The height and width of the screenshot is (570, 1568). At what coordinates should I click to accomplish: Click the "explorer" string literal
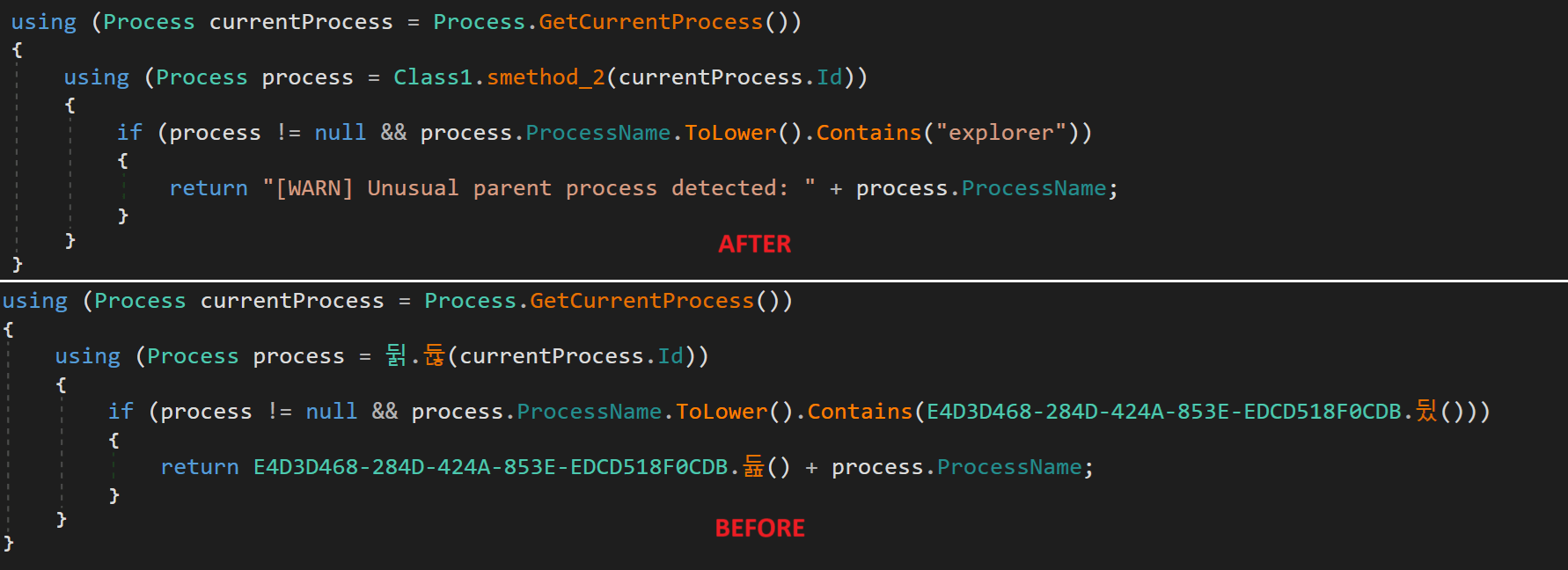tap(1000, 133)
